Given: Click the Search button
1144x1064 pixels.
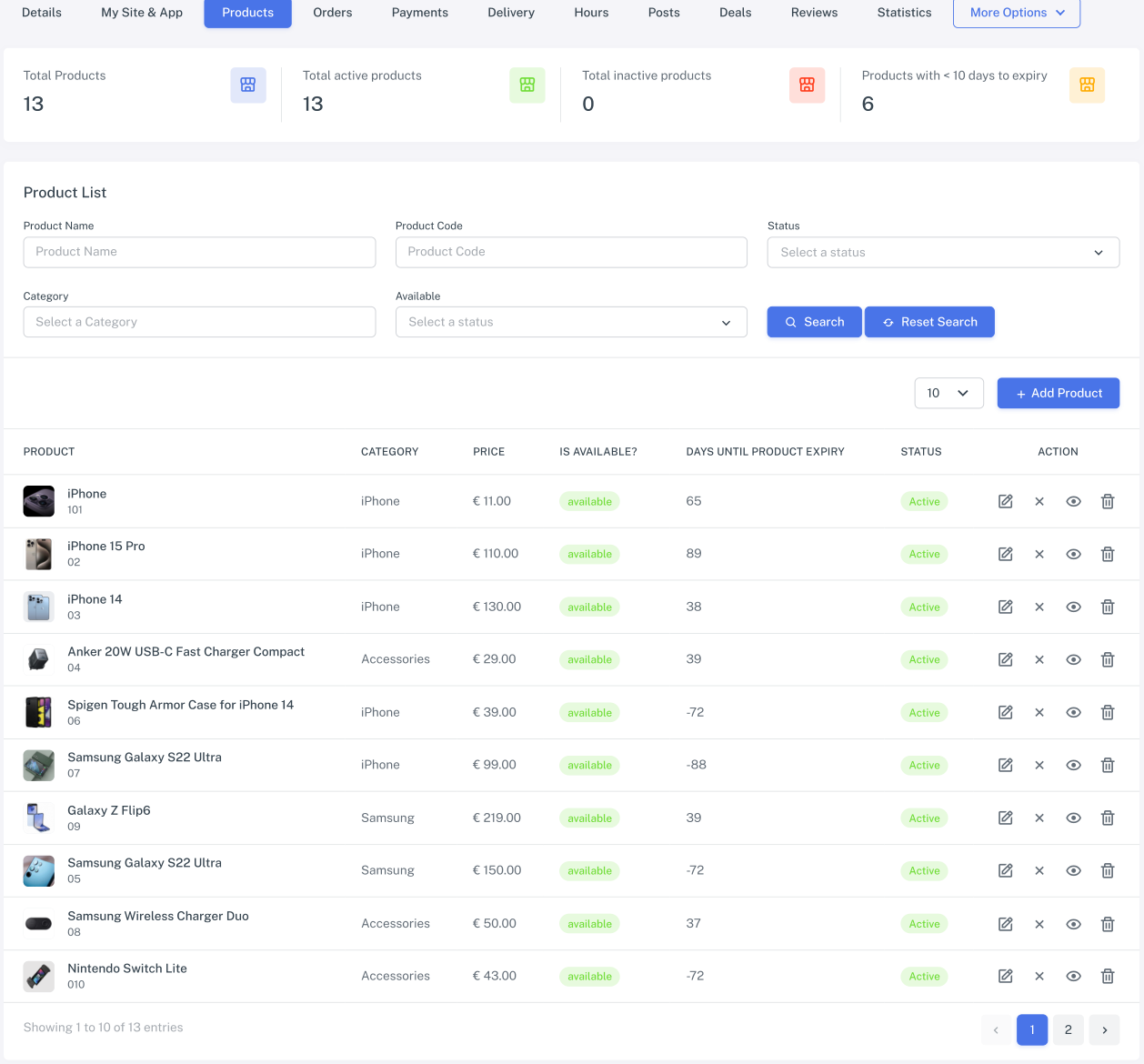Looking at the screenshot, I should pyautogui.click(x=814, y=322).
